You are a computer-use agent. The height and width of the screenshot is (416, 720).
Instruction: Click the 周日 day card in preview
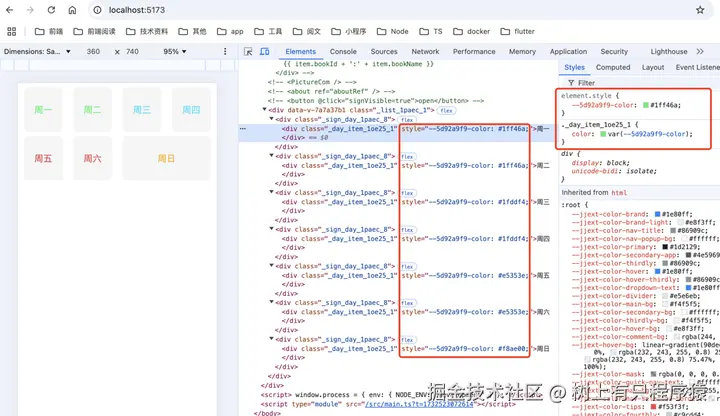(x=166, y=158)
